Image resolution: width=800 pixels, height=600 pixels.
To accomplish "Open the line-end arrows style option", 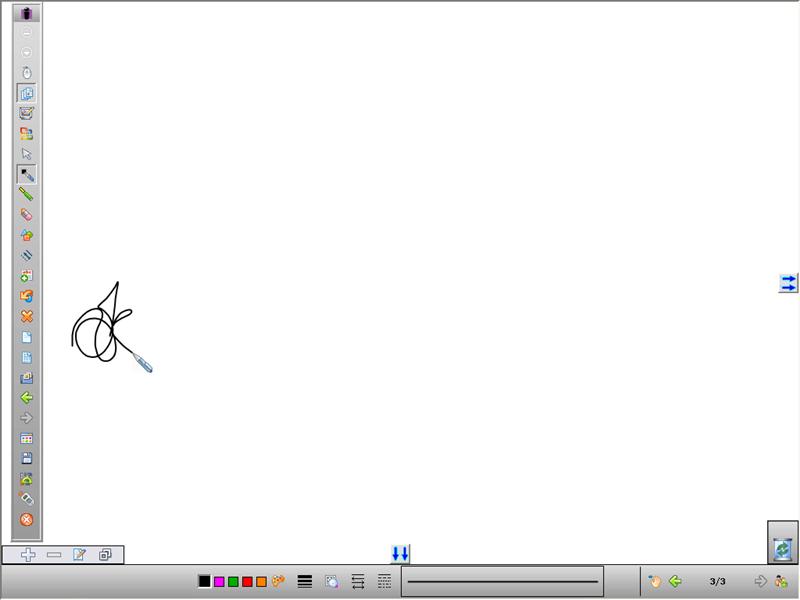I will pyautogui.click(x=358, y=582).
